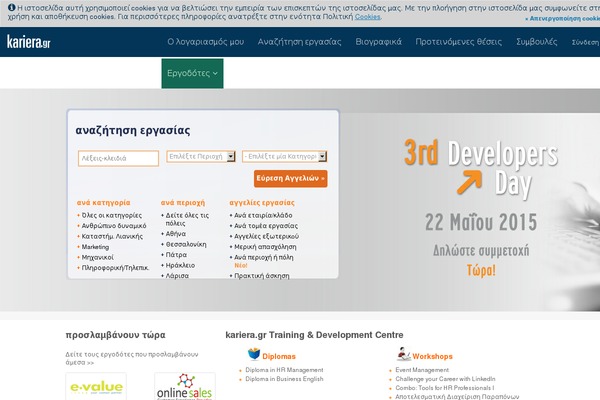Image resolution: width=600 pixels, height=400 pixels.
Task: Open Πληροφορική/Τηλεπικ. category link
Action: pyautogui.click(x=115, y=268)
